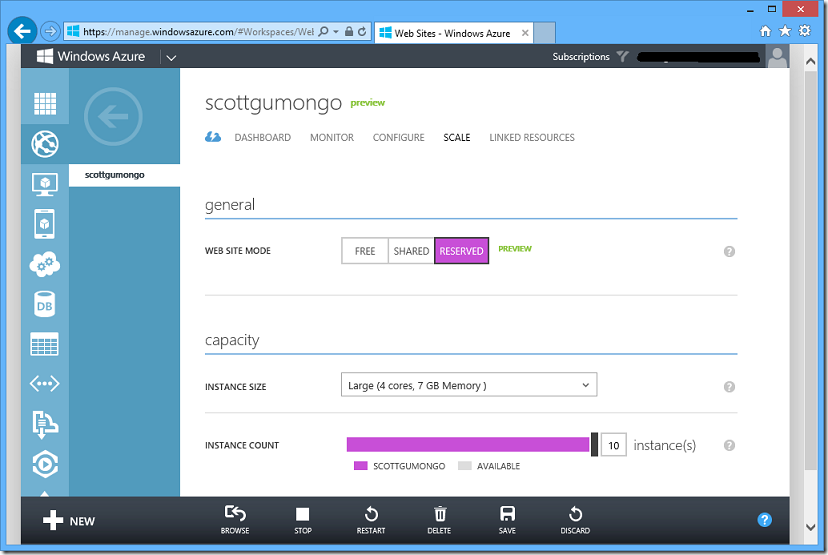This screenshot has height=555, width=828.
Task: Open address bar search dropdown arrow
Action: tap(336, 32)
